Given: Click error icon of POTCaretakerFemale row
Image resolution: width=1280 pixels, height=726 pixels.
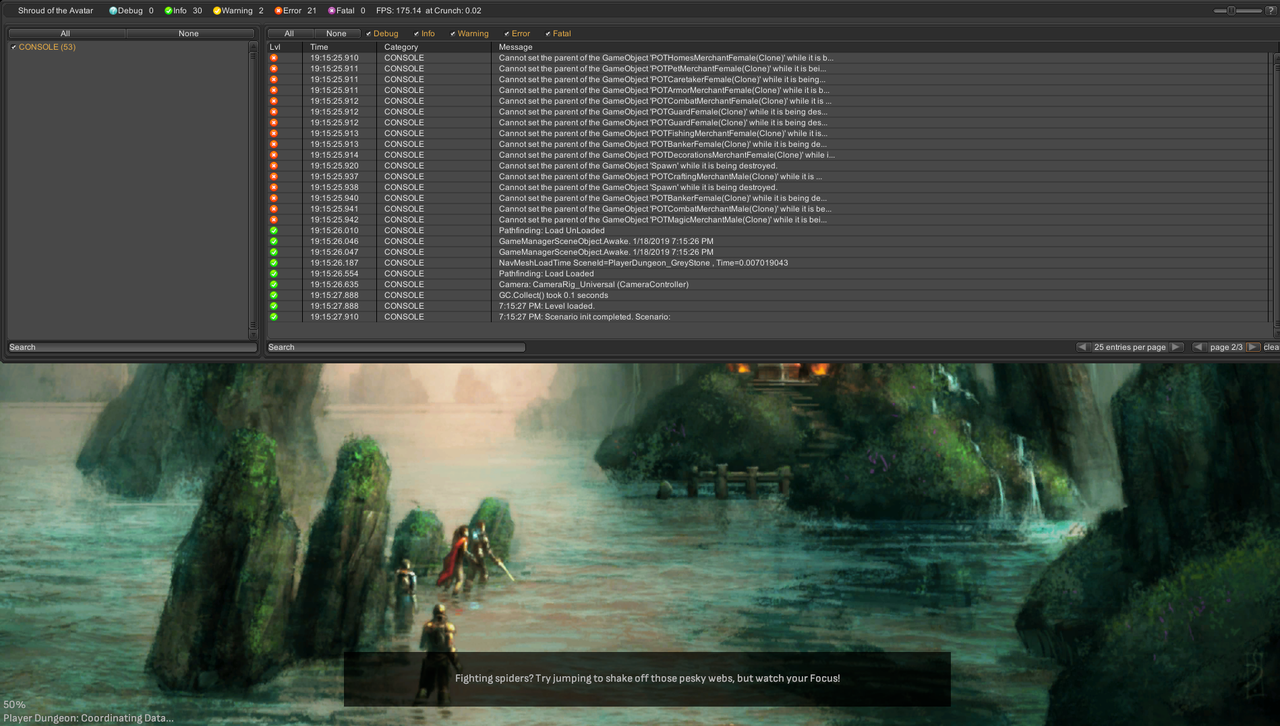Looking at the screenshot, I should point(274,80).
